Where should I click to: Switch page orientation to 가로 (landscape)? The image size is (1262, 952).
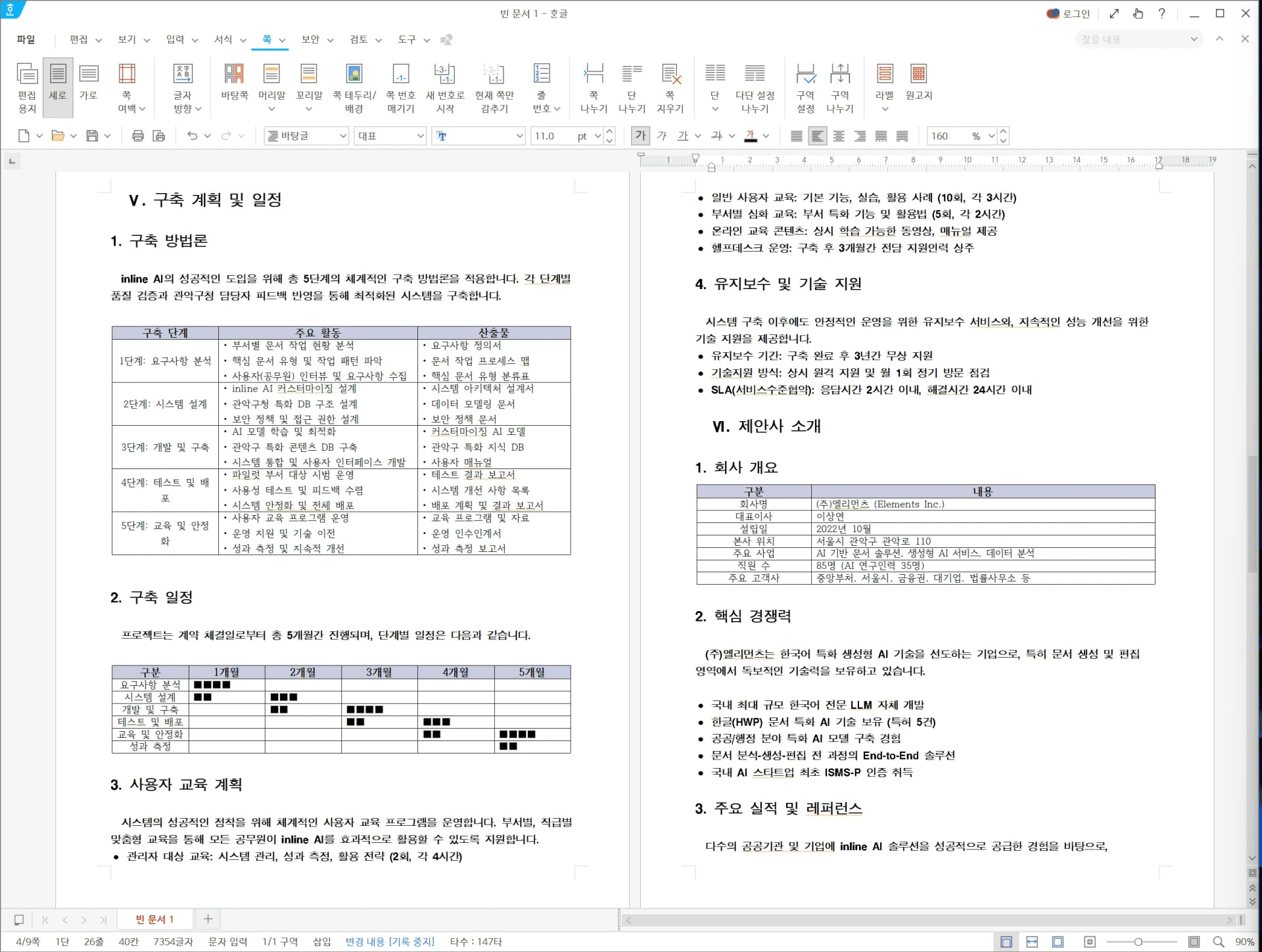[89, 85]
